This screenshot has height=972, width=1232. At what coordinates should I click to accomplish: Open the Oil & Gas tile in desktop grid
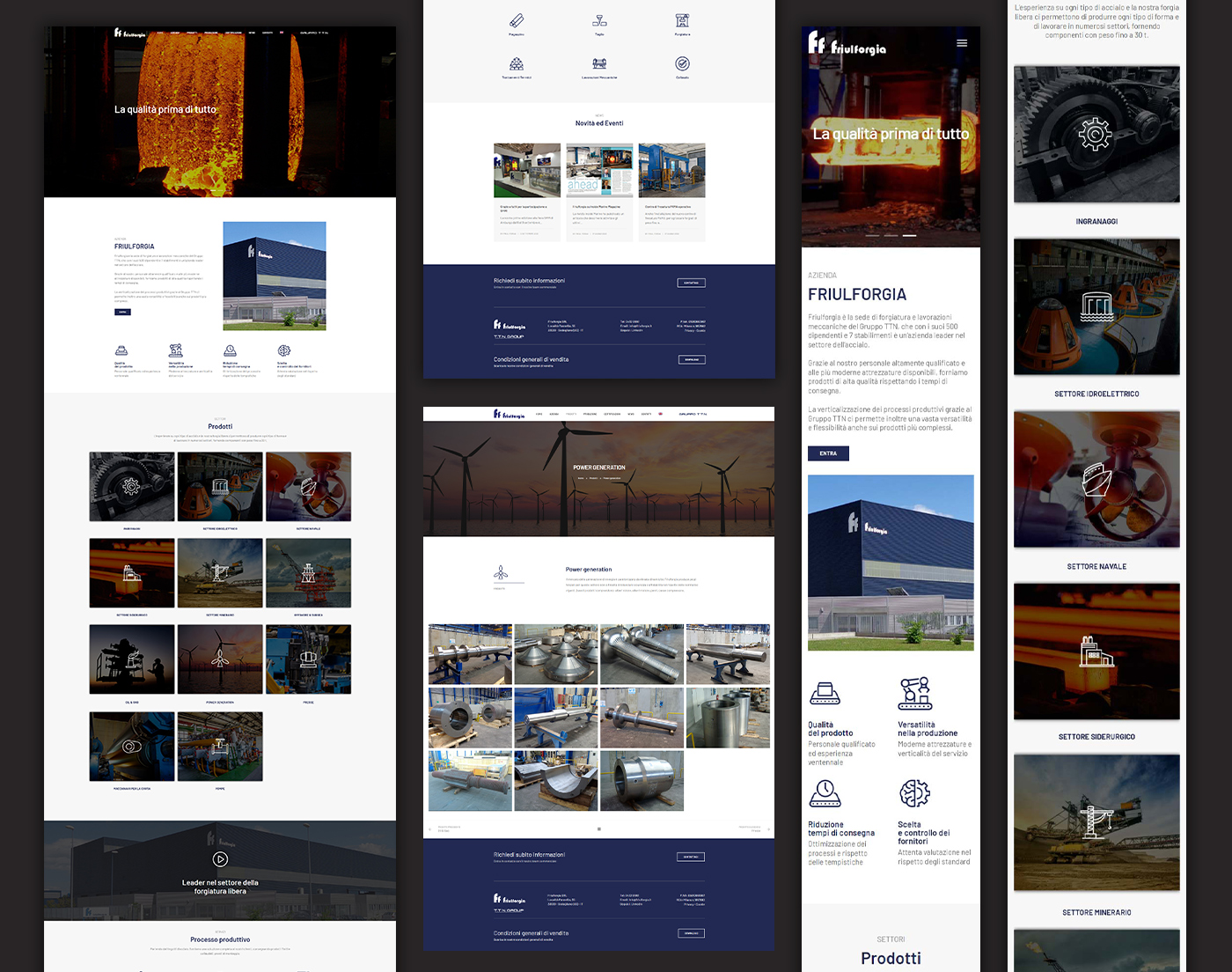point(132,659)
